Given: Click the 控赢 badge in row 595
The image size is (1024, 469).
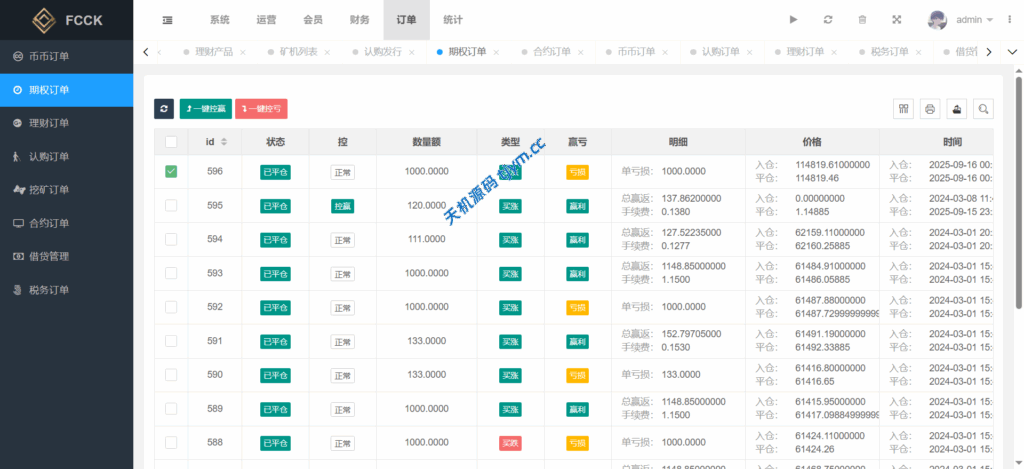Looking at the screenshot, I should (x=342, y=206).
